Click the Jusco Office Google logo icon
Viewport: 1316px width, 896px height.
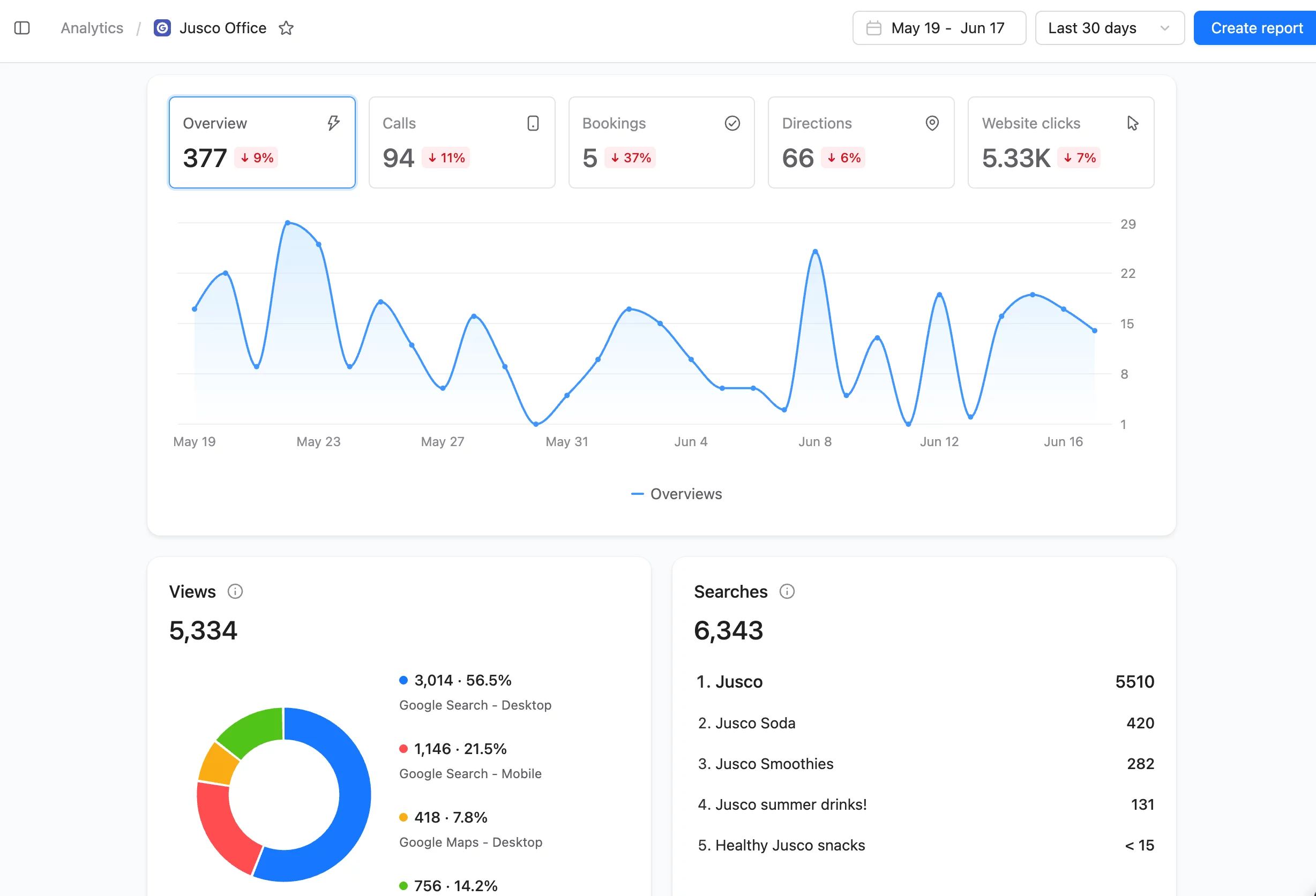(162, 28)
